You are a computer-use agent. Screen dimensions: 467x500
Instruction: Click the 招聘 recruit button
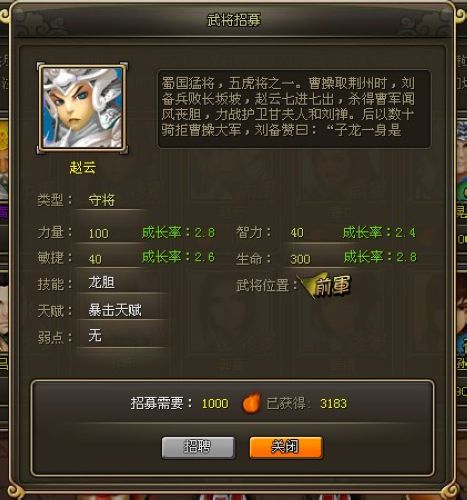pos(198,447)
